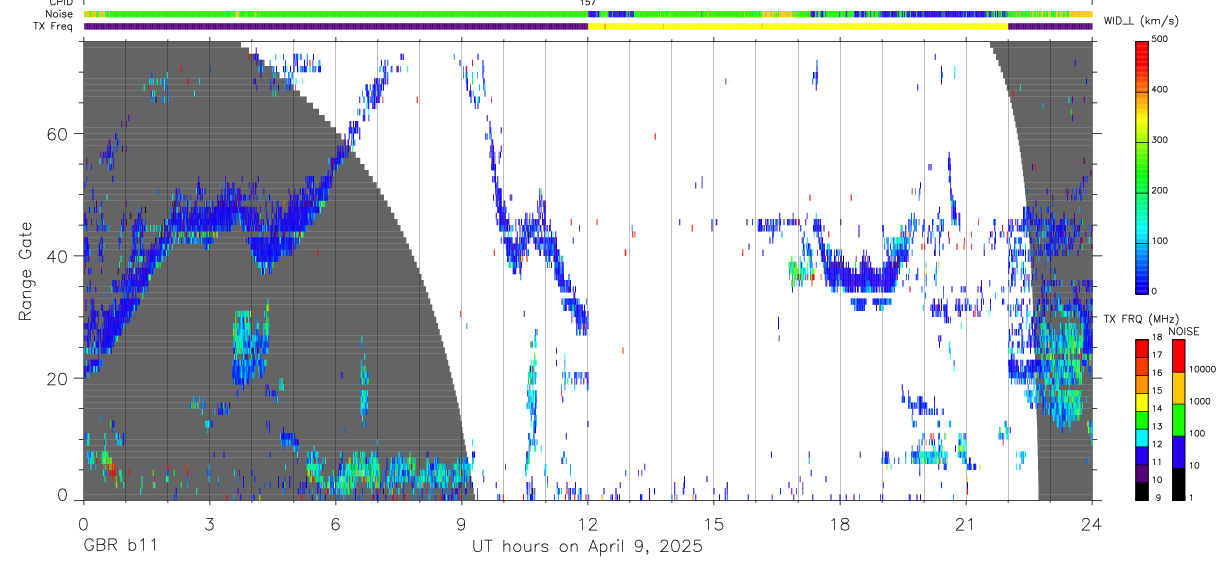Viewport: 1228px width, 567px height.
Task: Click the TX Freq strip above the plot
Action: coord(588,26)
